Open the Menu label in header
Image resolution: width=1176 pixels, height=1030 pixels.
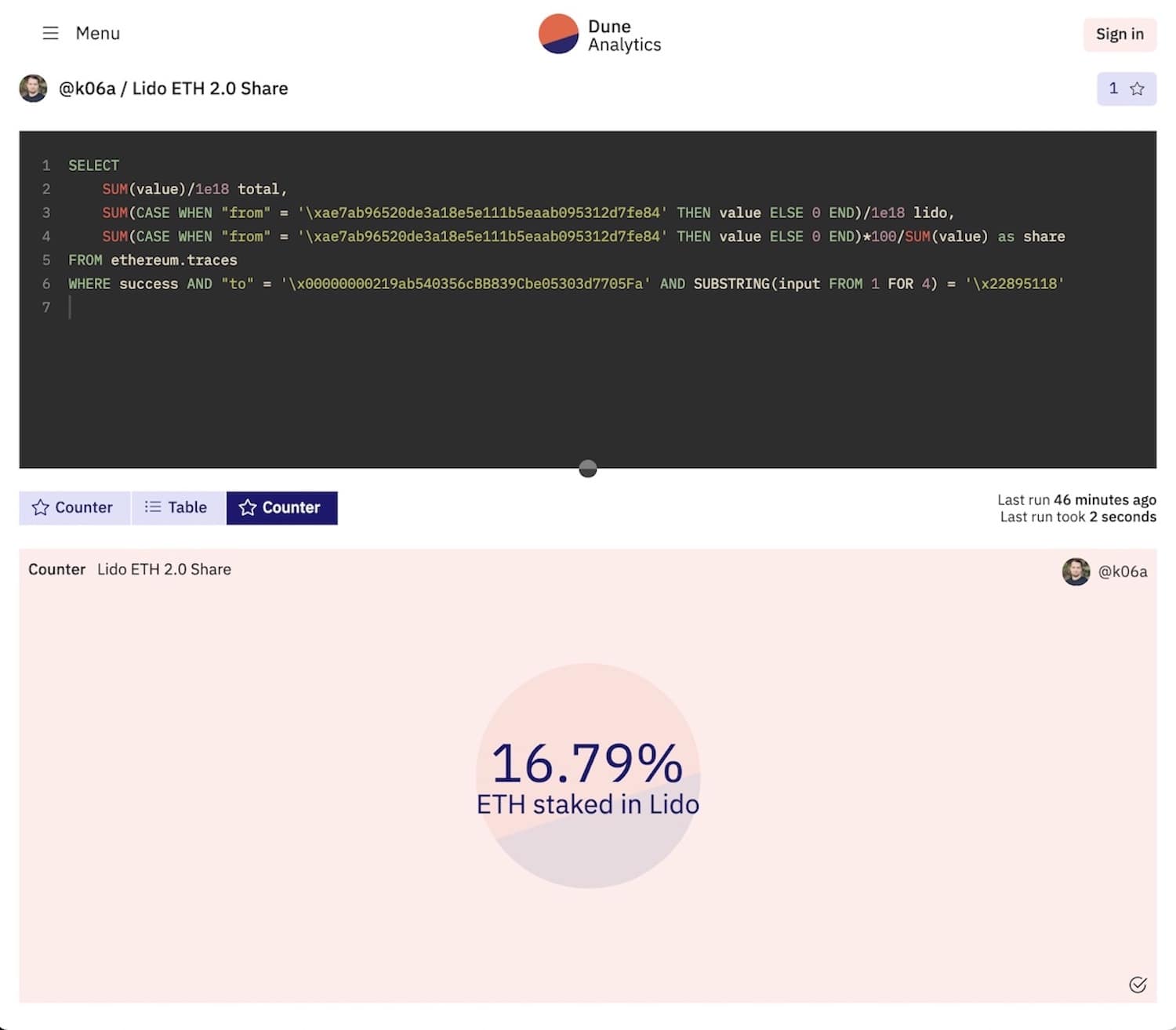pos(98,33)
